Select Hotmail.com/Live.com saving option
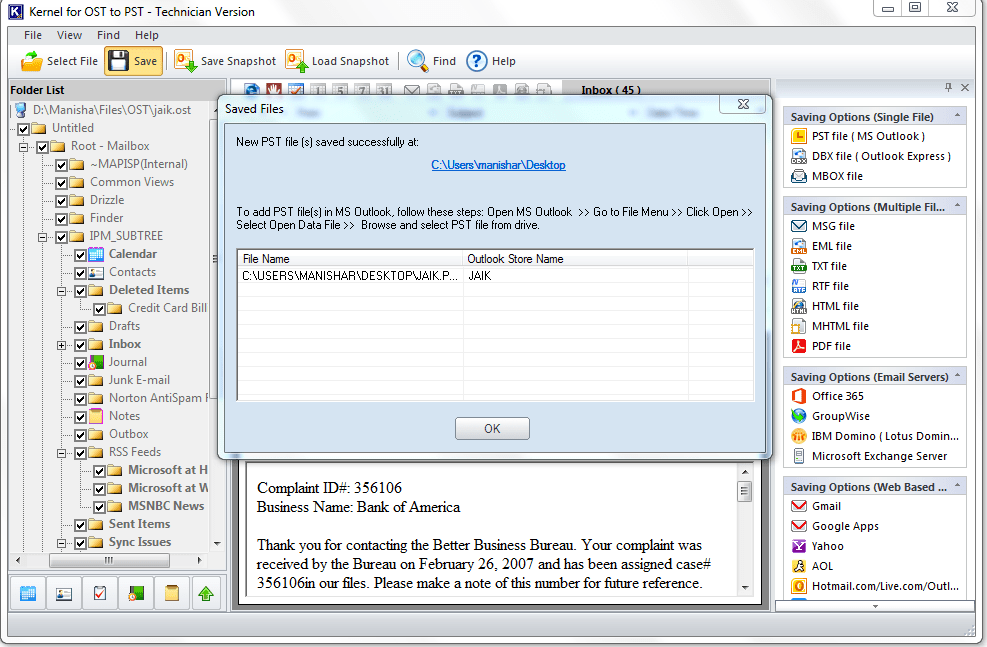Image resolution: width=987 pixels, height=647 pixels. [875, 586]
